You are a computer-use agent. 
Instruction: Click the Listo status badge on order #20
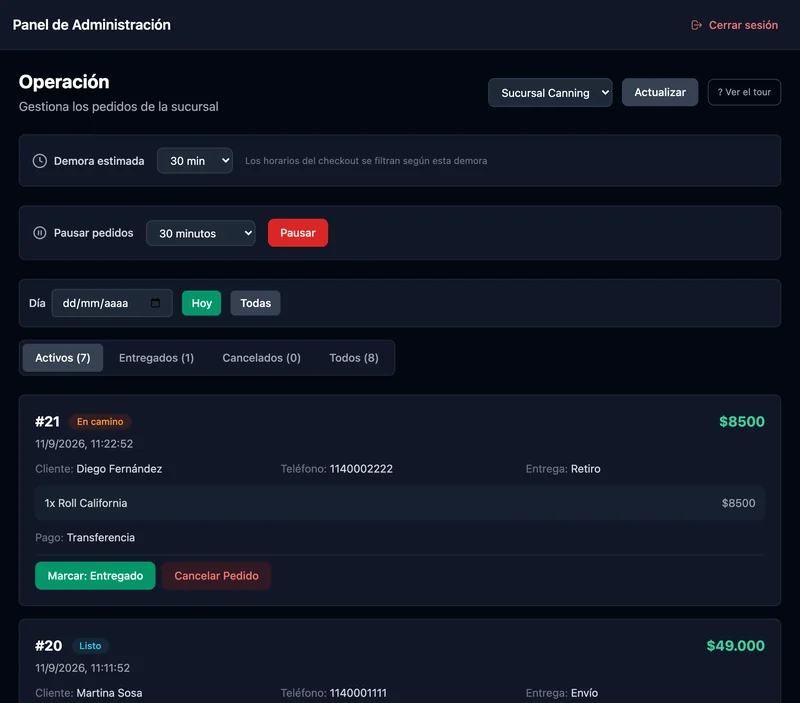(90, 645)
